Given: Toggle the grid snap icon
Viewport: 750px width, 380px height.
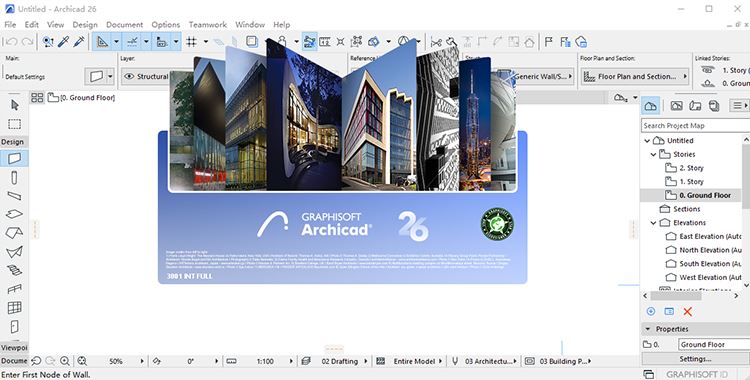Looking at the screenshot, I should click(191, 42).
